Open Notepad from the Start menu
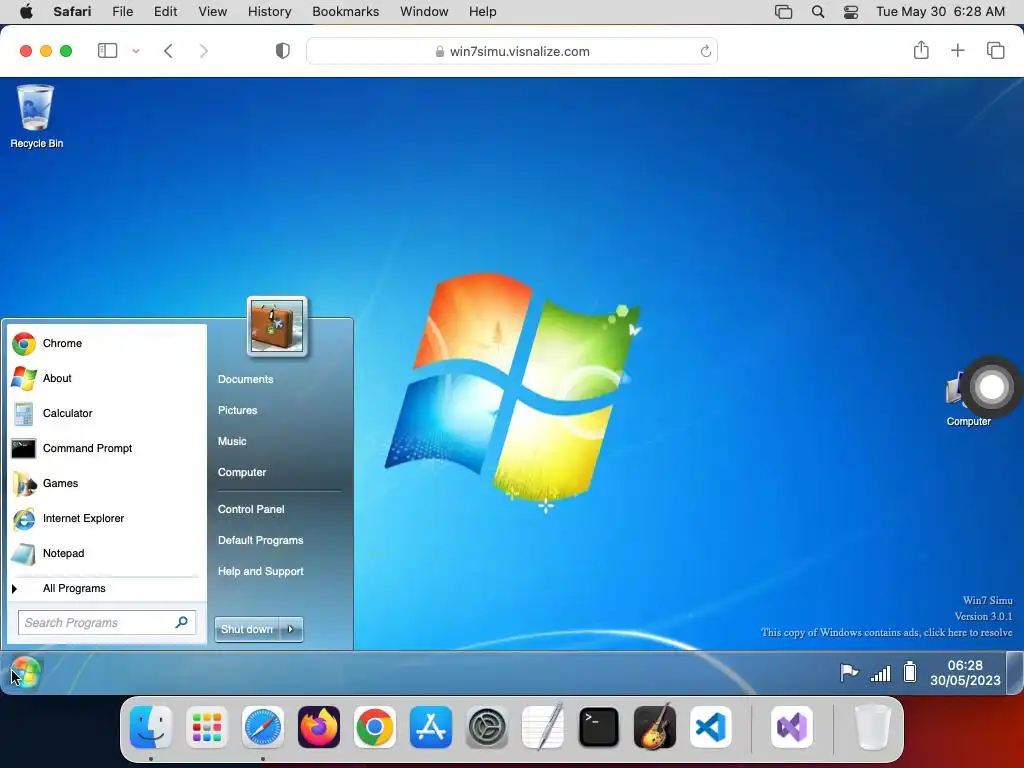Image resolution: width=1024 pixels, height=768 pixels. (107, 553)
